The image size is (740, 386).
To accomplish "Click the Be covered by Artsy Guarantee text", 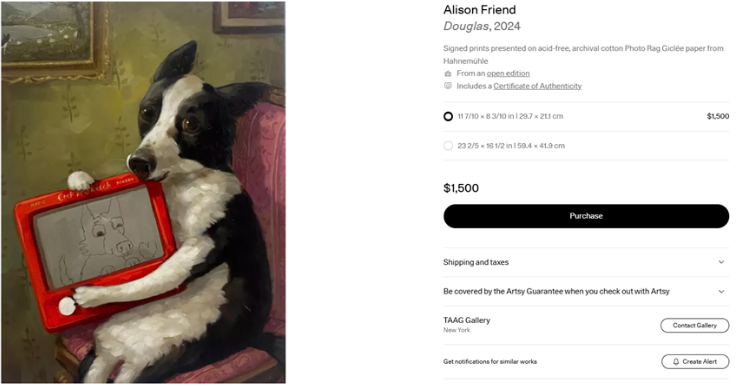I will [x=556, y=292].
